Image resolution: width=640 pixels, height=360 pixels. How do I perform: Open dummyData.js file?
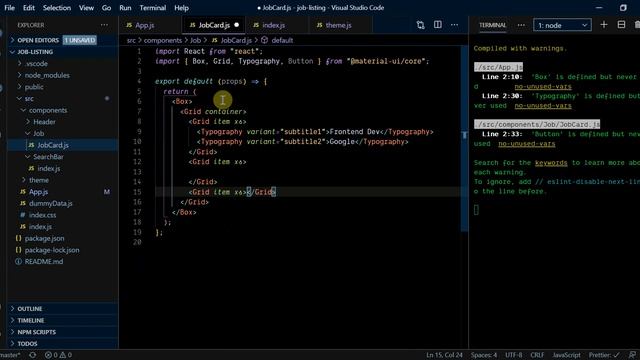[x=51, y=203]
